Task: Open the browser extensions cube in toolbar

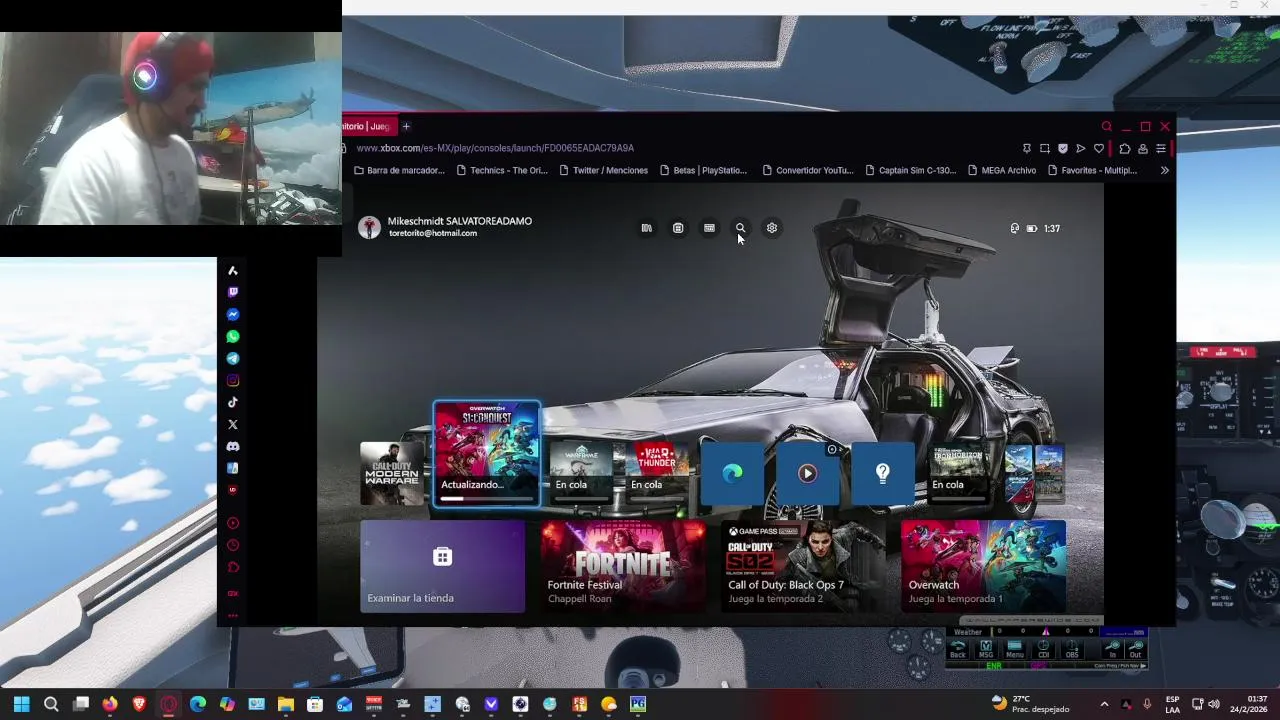Action: tap(1125, 148)
